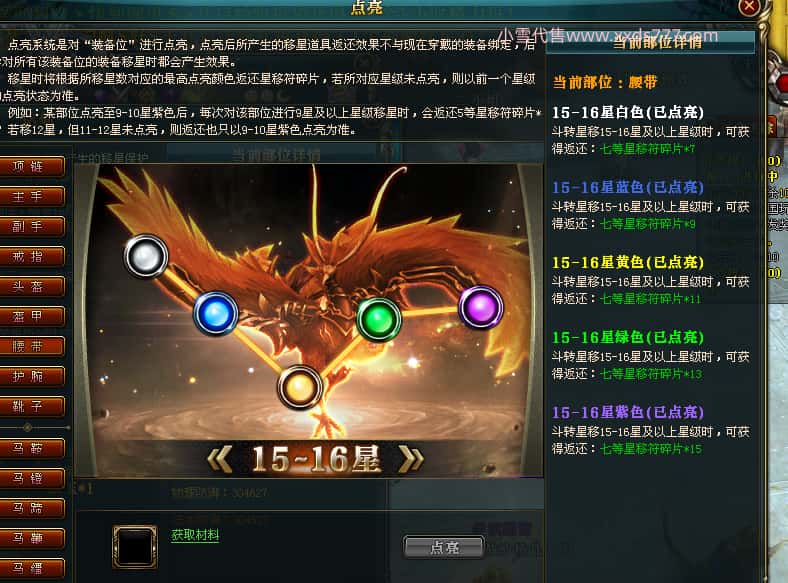Viewport: 788px width, 583px height.
Task: Select the 马鞍 mount equipment tab
Action: pyautogui.click(x=32, y=448)
